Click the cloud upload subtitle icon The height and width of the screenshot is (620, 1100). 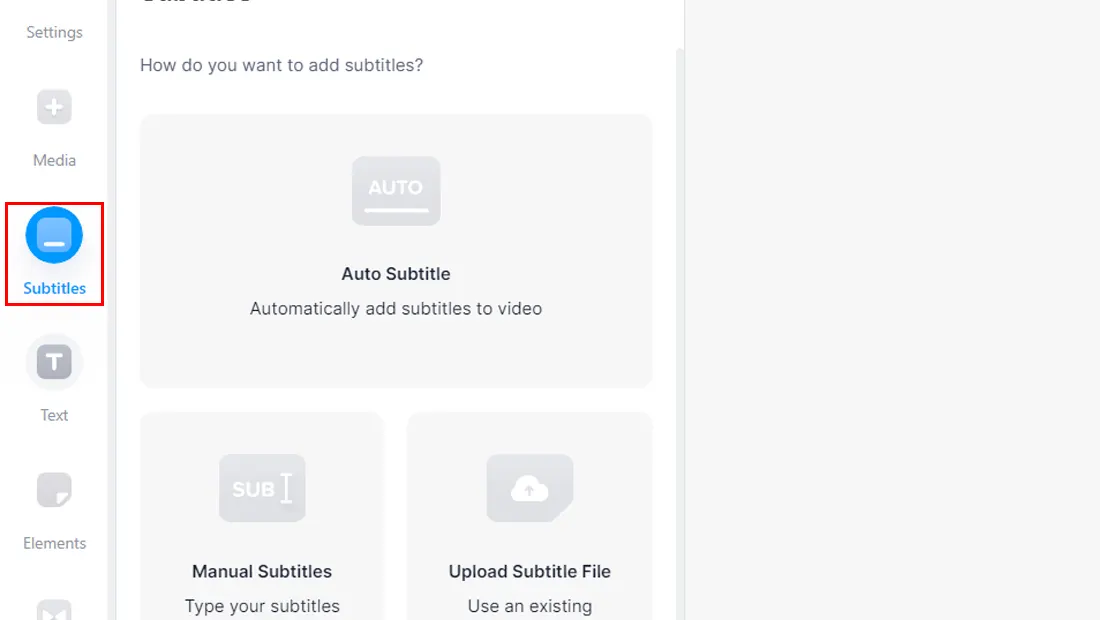pyautogui.click(x=530, y=488)
